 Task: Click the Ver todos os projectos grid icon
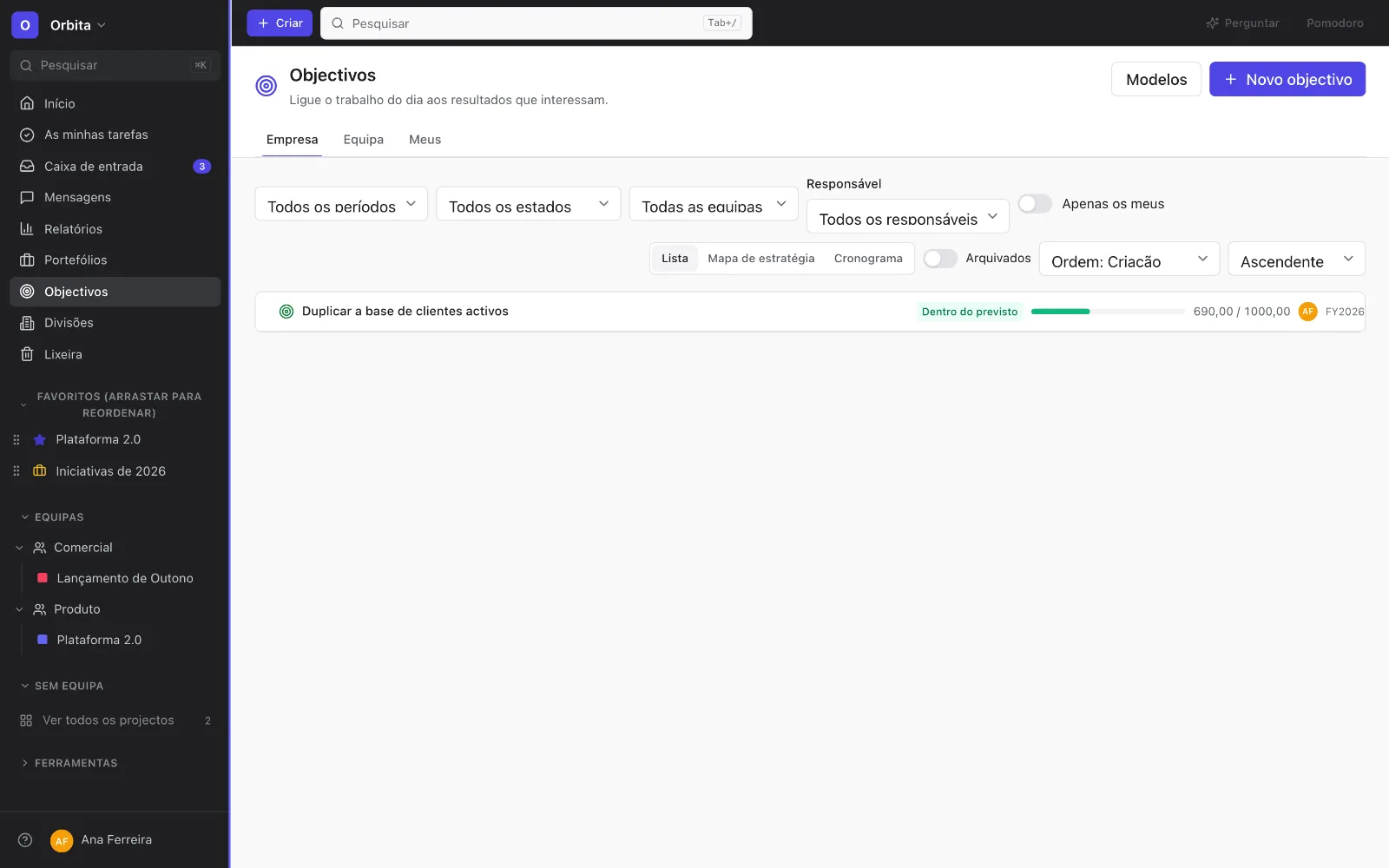coord(26,720)
